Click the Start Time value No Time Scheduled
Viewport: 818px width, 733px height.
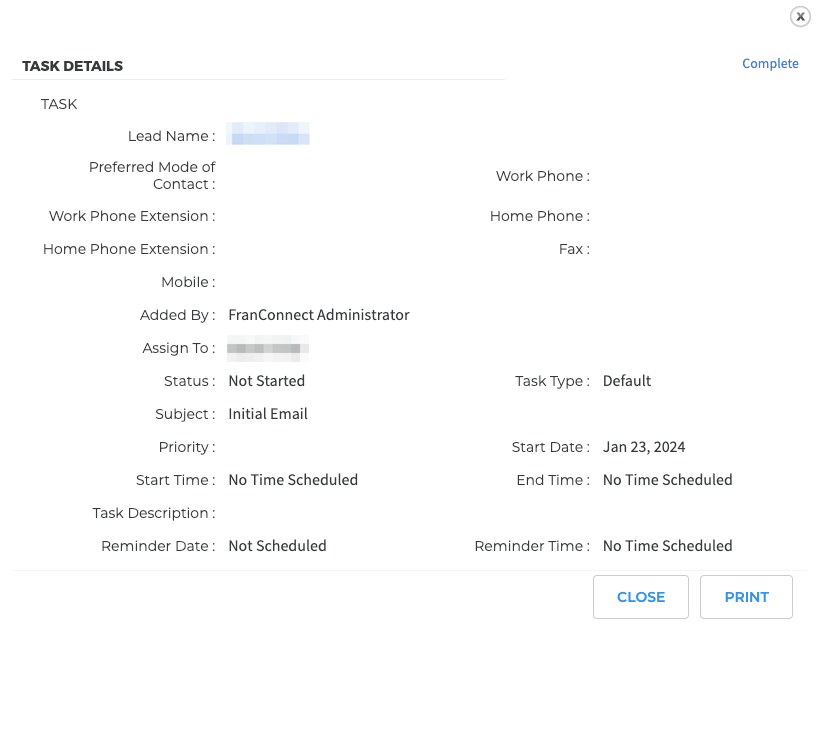click(x=293, y=480)
